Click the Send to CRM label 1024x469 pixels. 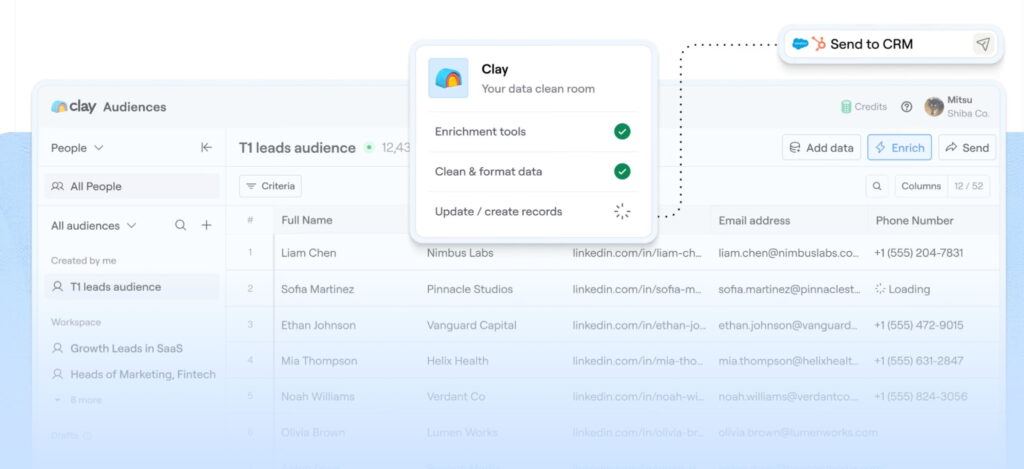(x=872, y=44)
